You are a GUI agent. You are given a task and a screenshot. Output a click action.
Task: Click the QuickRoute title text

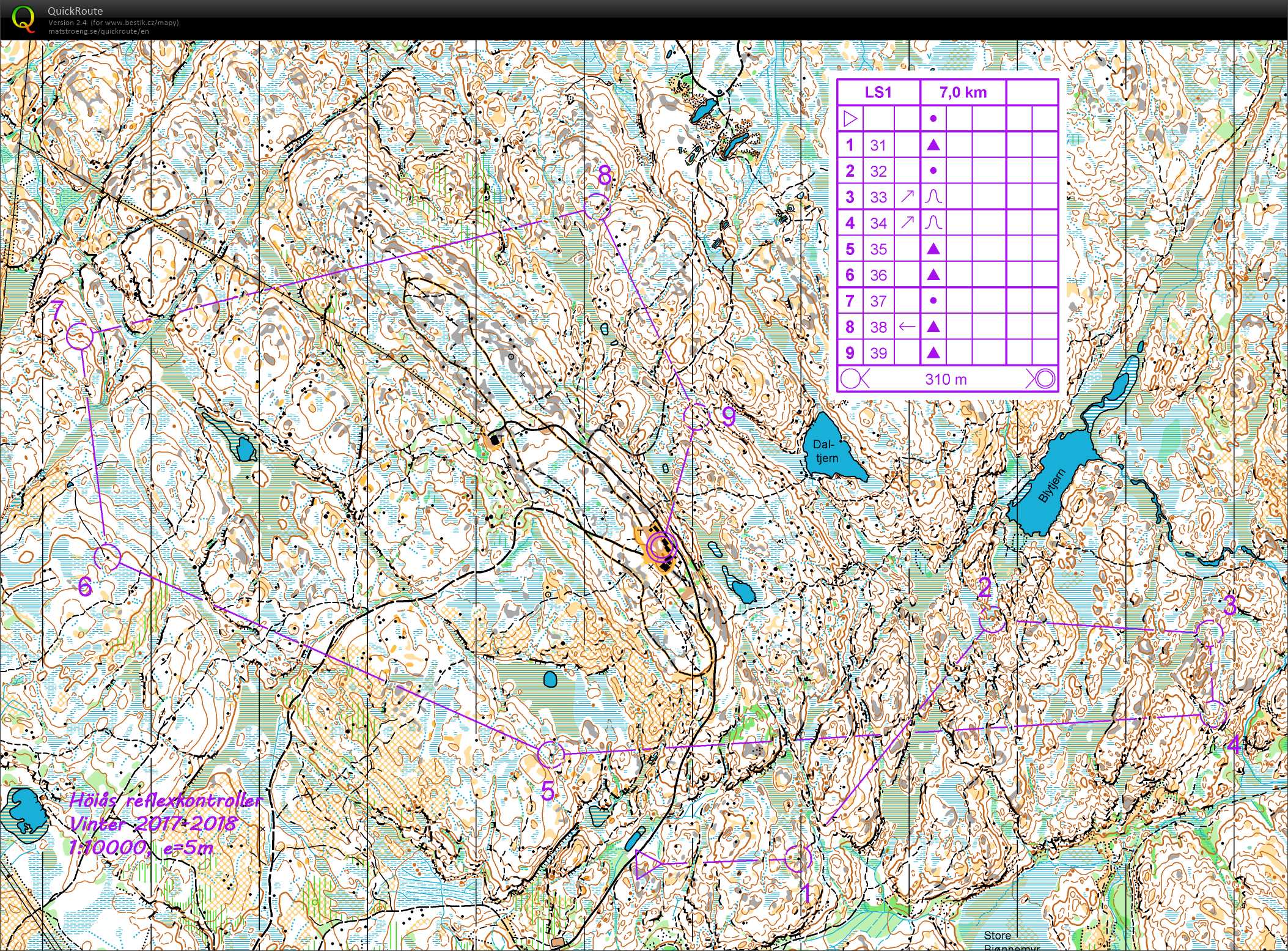coord(75,11)
